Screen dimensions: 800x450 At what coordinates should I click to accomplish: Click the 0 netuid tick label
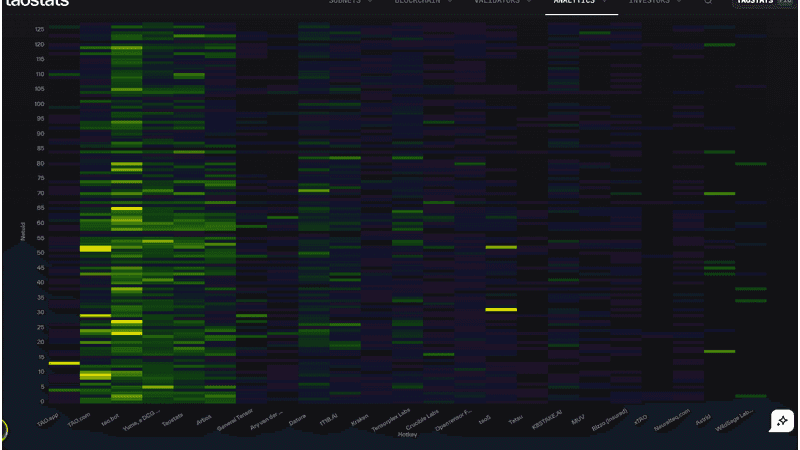(42, 402)
